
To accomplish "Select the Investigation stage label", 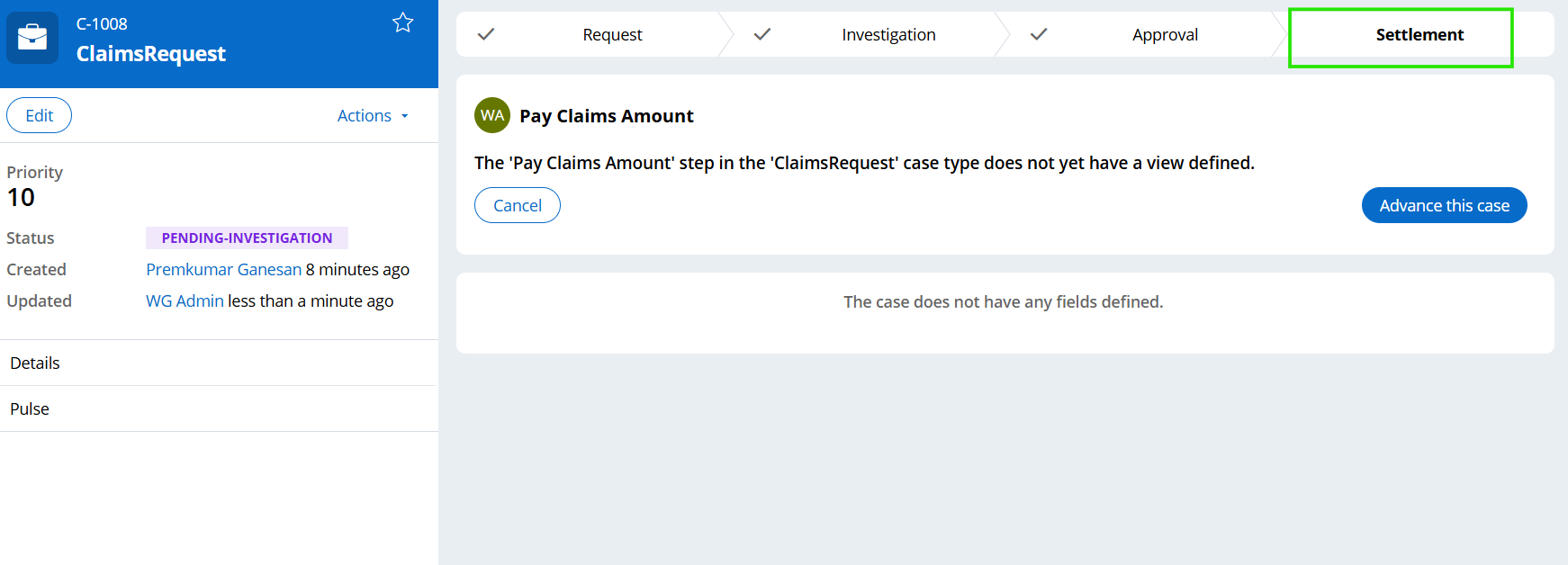I will 888,35.
